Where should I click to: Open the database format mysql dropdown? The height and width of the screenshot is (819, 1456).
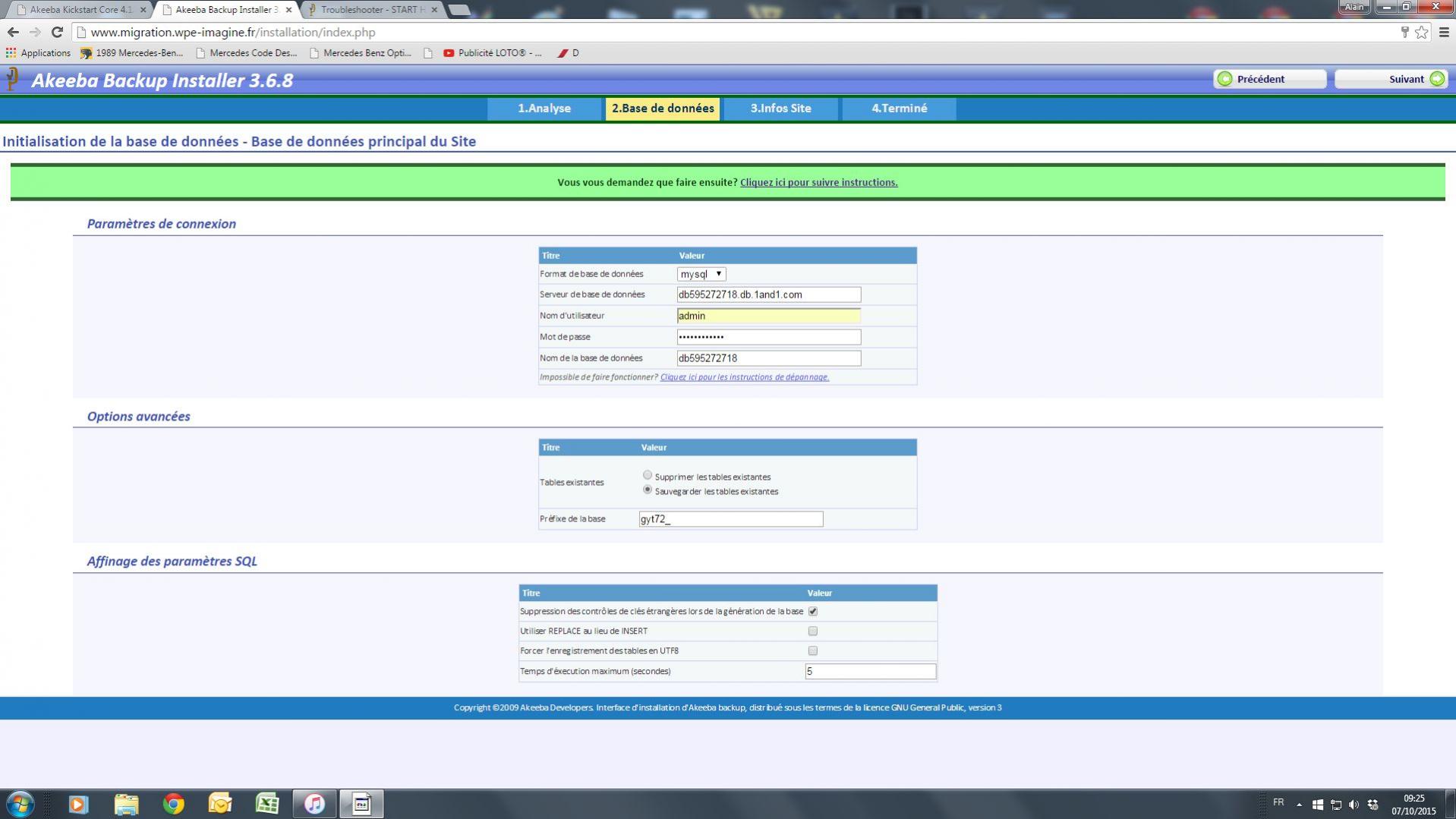701,274
